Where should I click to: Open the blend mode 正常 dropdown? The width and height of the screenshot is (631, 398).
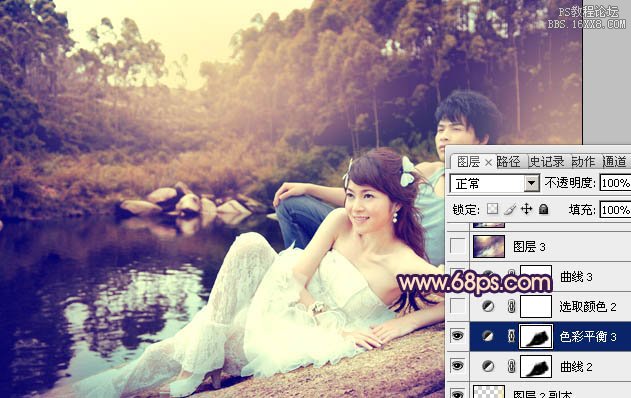(x=532, y=184)
